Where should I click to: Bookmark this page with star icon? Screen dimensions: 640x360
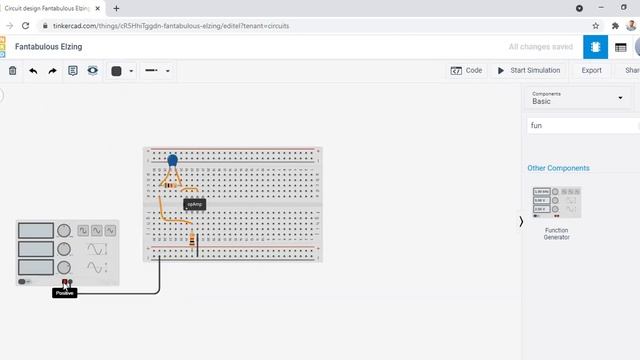(x=596, y=26)
